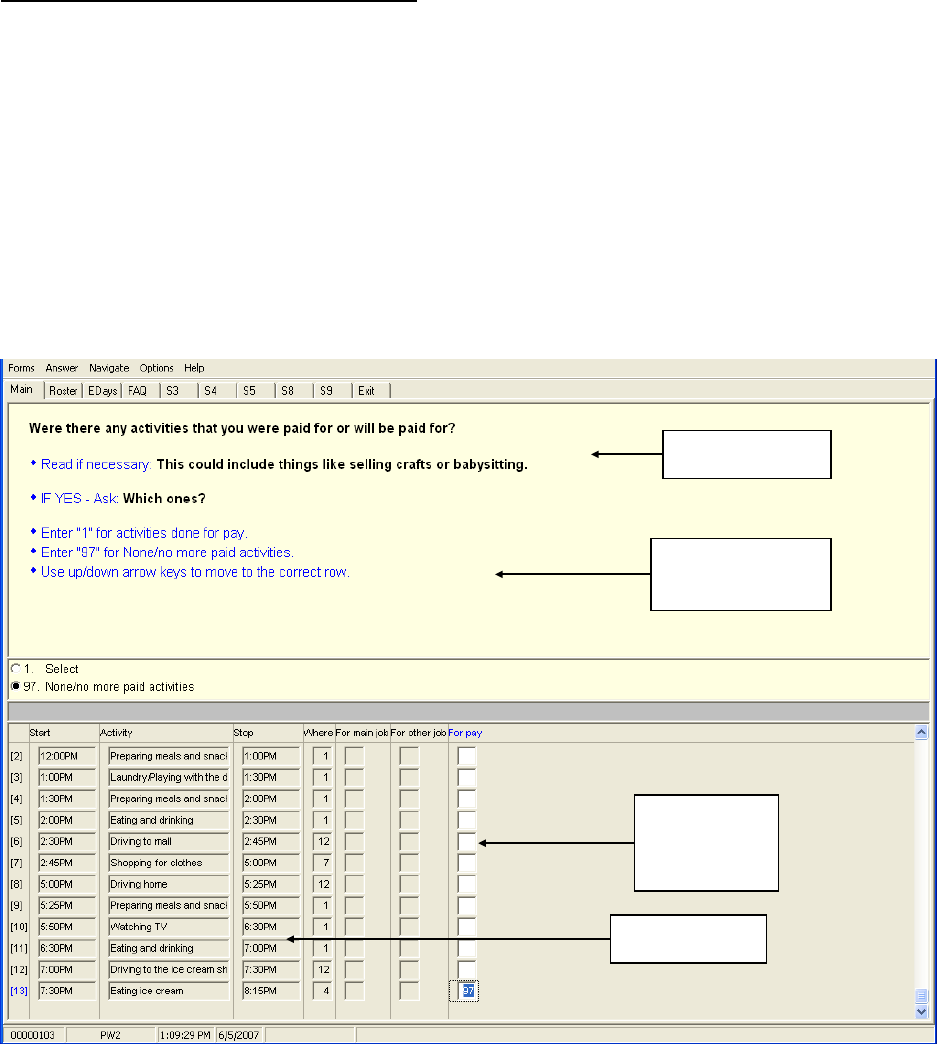Click the 'Shopping for clothes' activity field
Viewport: 937px width, 1044px height.
[x=168, y=863]
